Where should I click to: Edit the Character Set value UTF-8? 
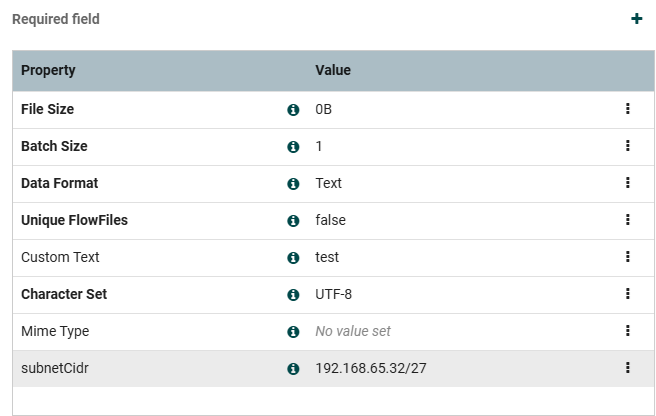pyautogui.click(x=333, y=294)
